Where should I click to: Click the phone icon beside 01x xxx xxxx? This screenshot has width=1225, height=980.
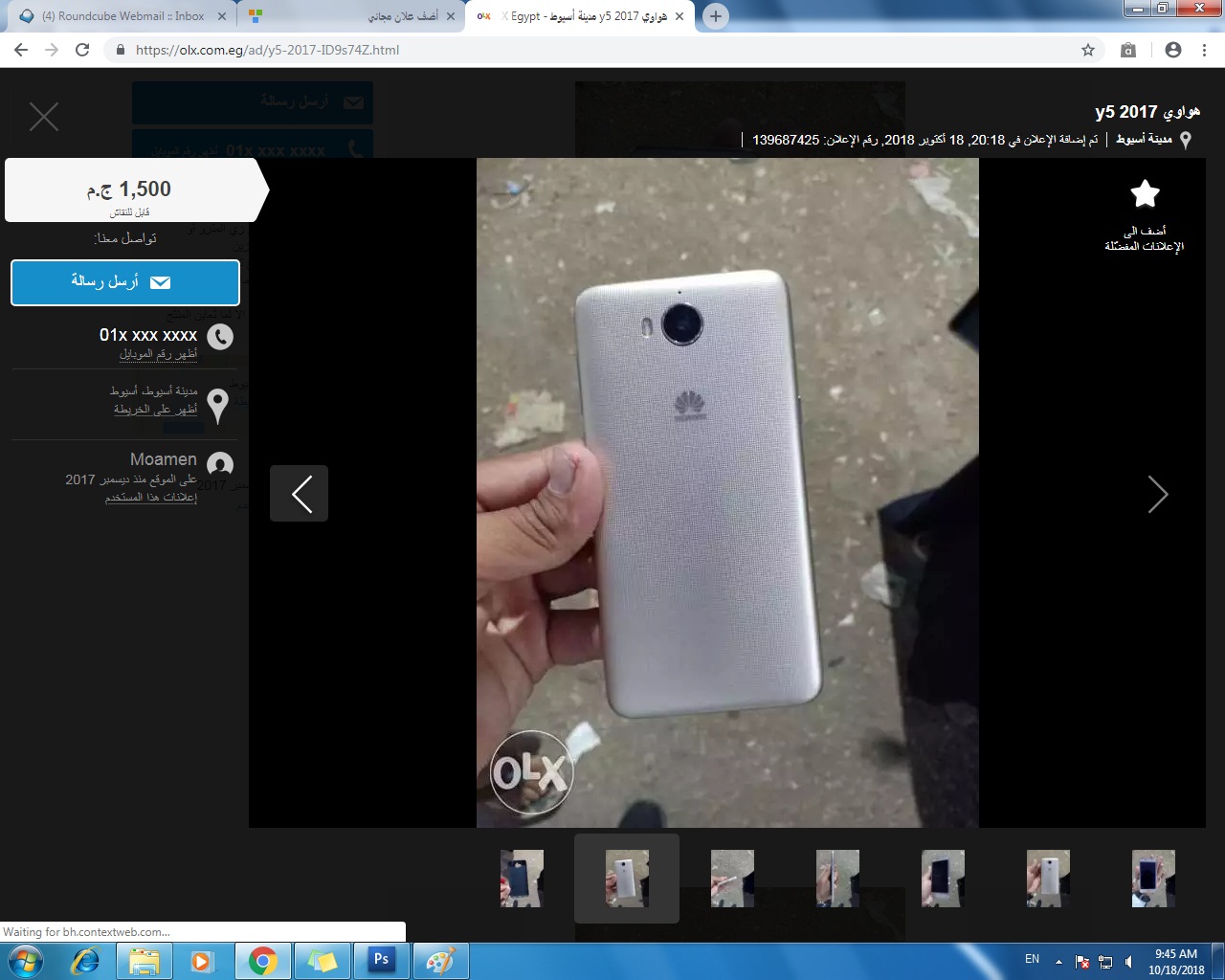click(x=220, y=337)
